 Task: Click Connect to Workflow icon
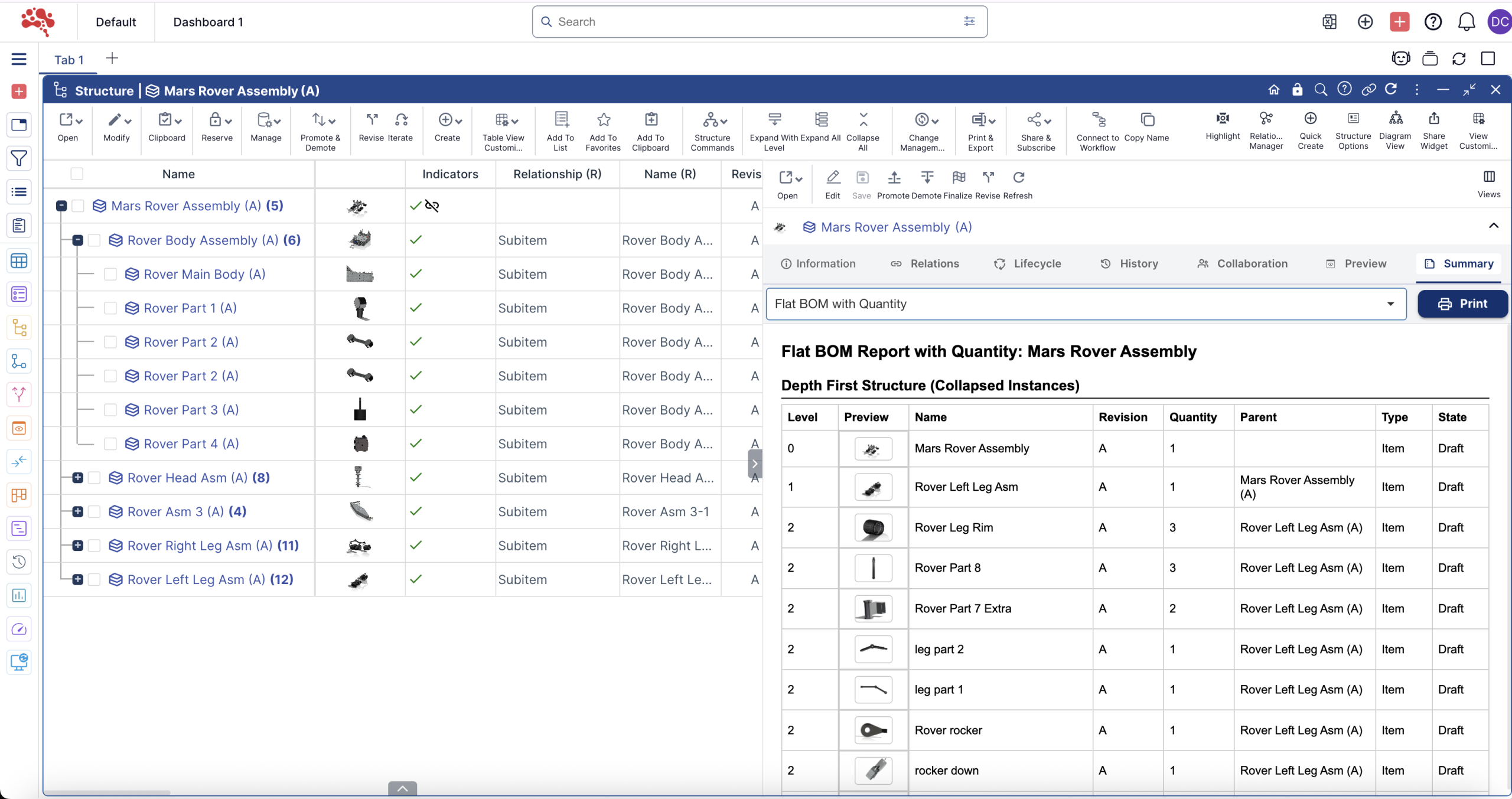point(1097,120)
